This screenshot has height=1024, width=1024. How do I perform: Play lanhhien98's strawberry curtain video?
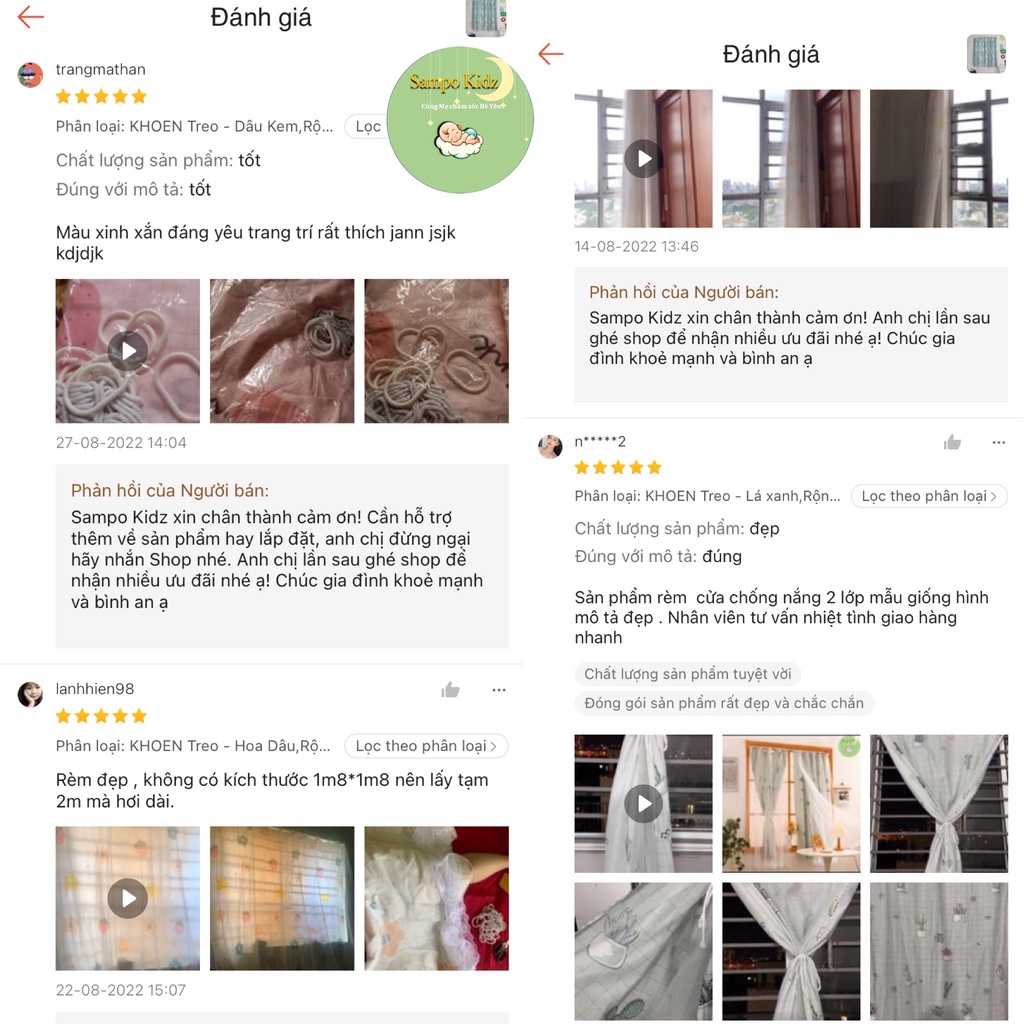tap(127, 899)
